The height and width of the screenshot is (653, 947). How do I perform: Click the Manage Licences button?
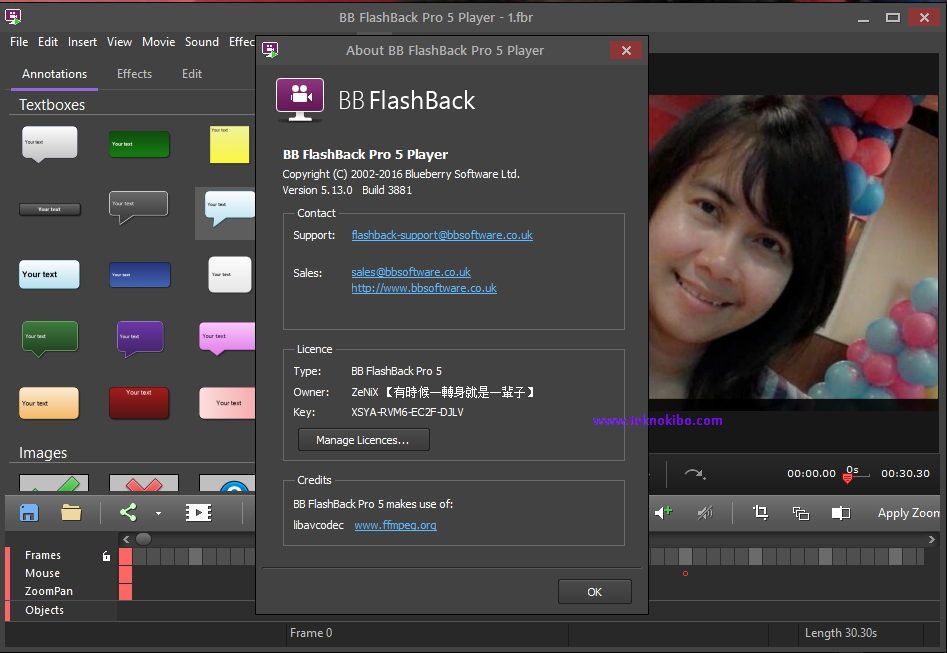coord(364,440)
